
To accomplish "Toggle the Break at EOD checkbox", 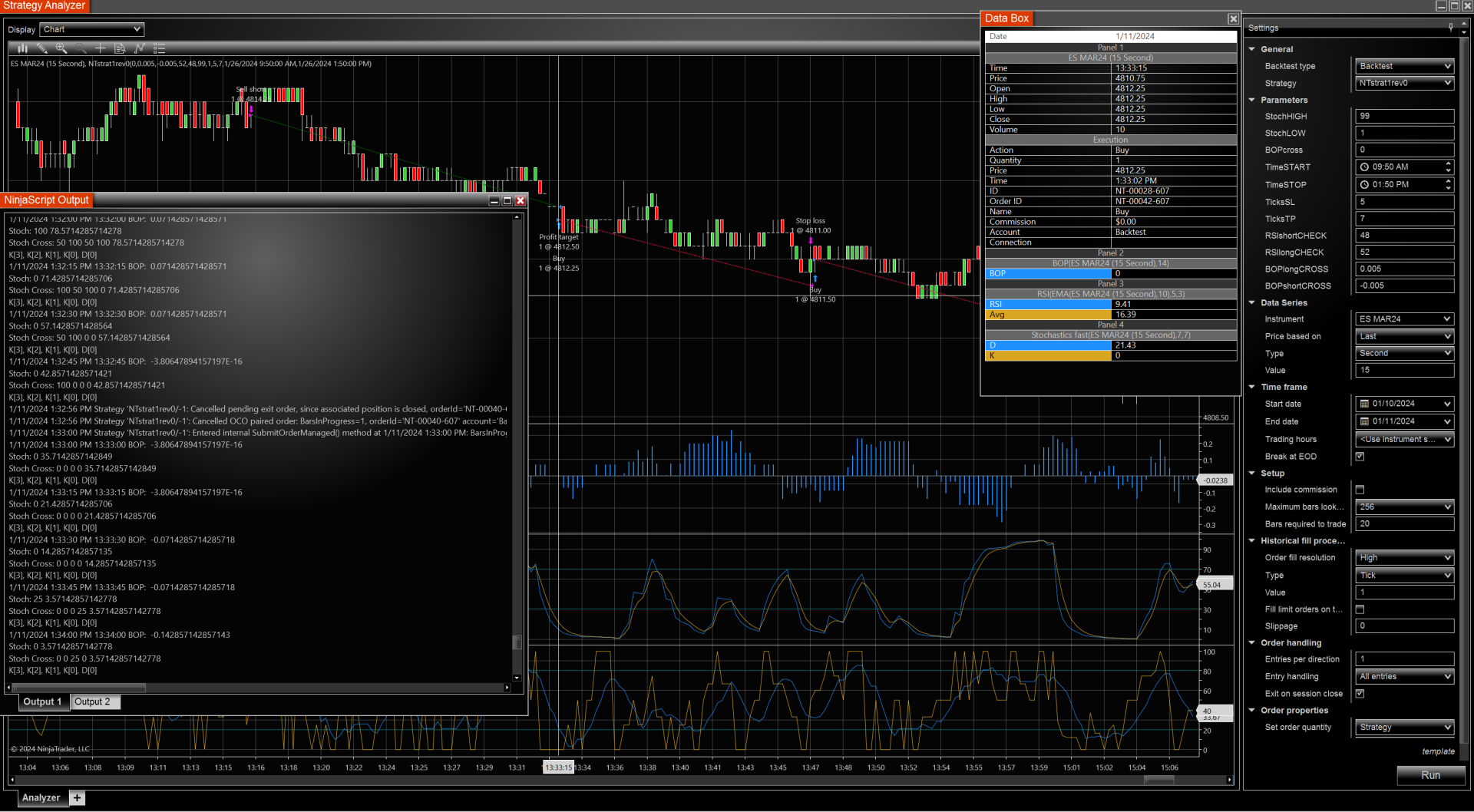I will pos(1360,457).
